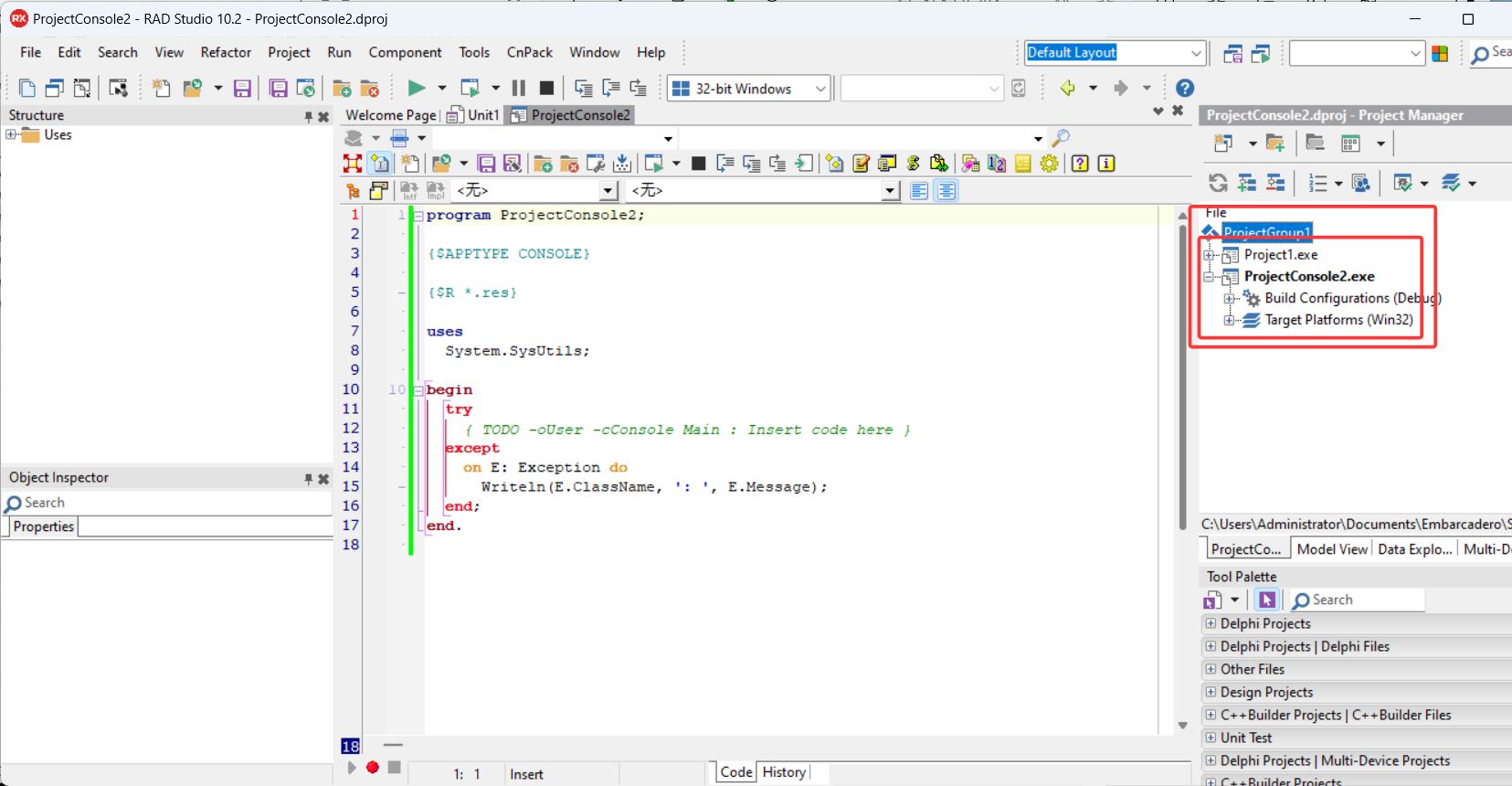The image size is (1512, 786).
Task: Click Remove file from project icon in main toolbar
Action: (370, 89)
